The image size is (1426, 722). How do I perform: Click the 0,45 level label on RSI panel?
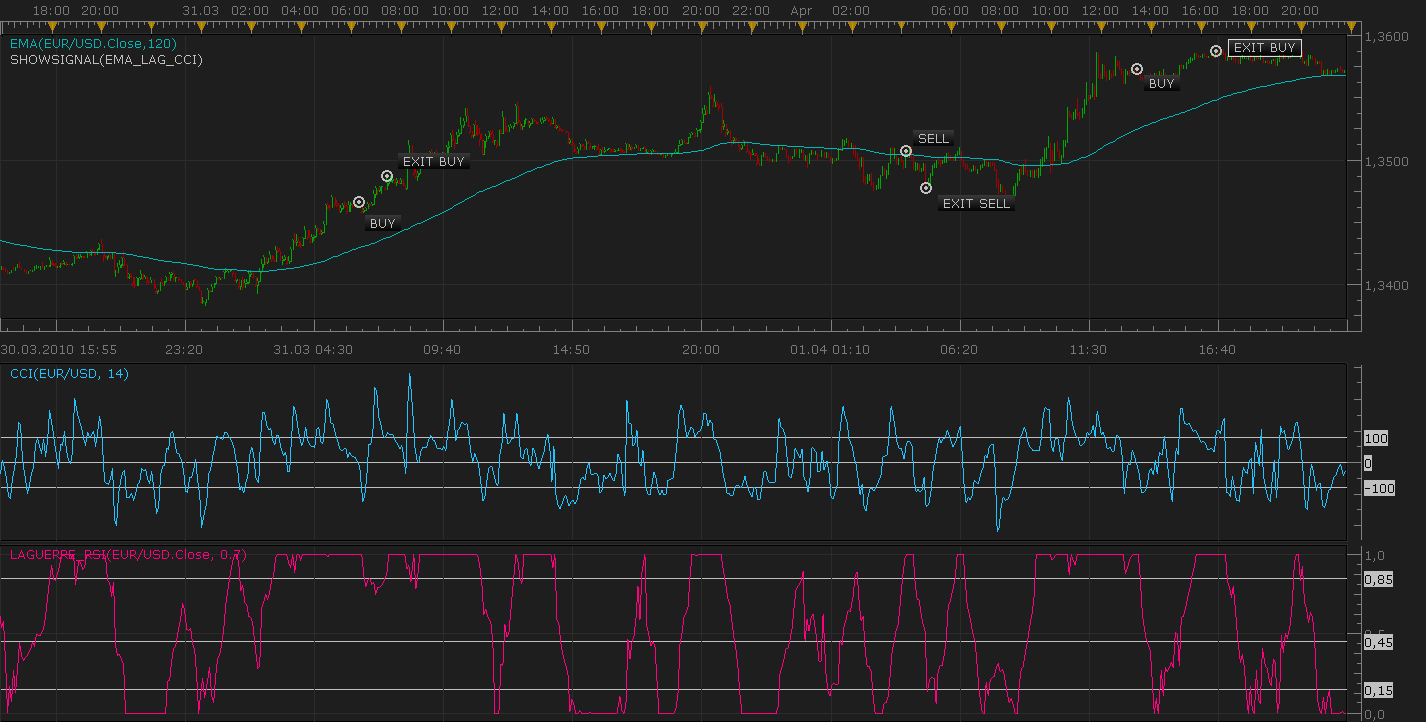[1376, 643]
